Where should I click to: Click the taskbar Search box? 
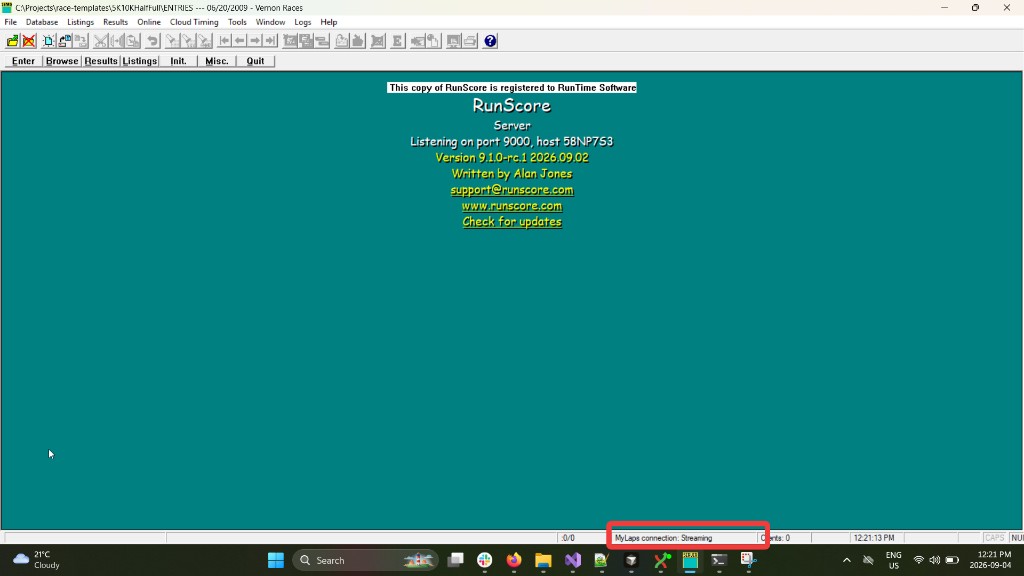(366, 560)
